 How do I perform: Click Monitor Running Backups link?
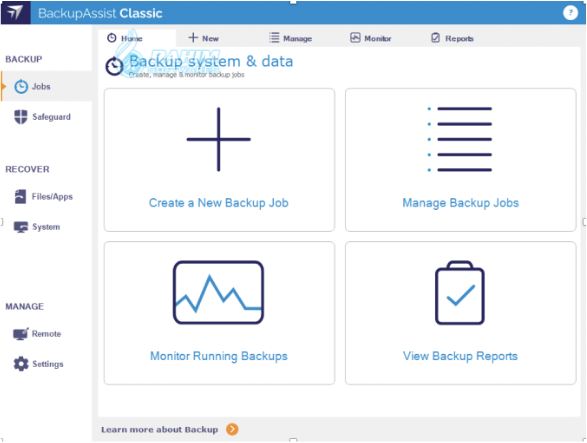coord(219,356)
